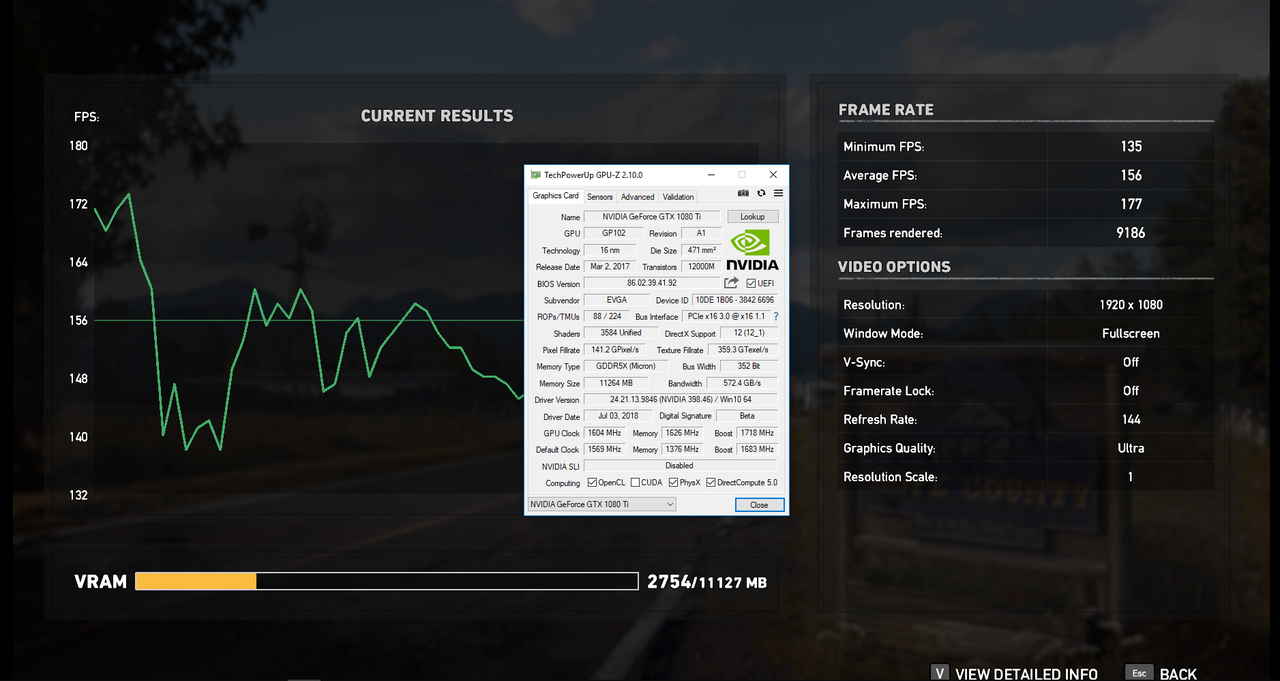Click the NVIDIA logo in GPU-Z

pyautogui.click(x=752, y=250)
